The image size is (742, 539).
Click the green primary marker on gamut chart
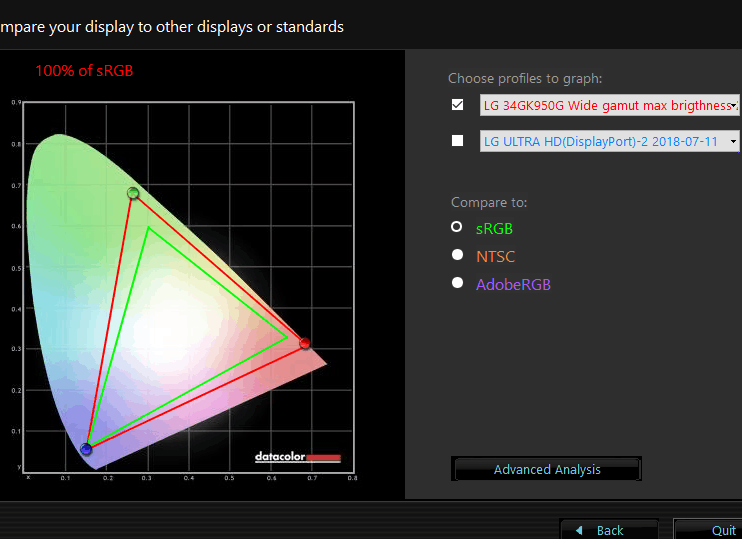point(133,193)
